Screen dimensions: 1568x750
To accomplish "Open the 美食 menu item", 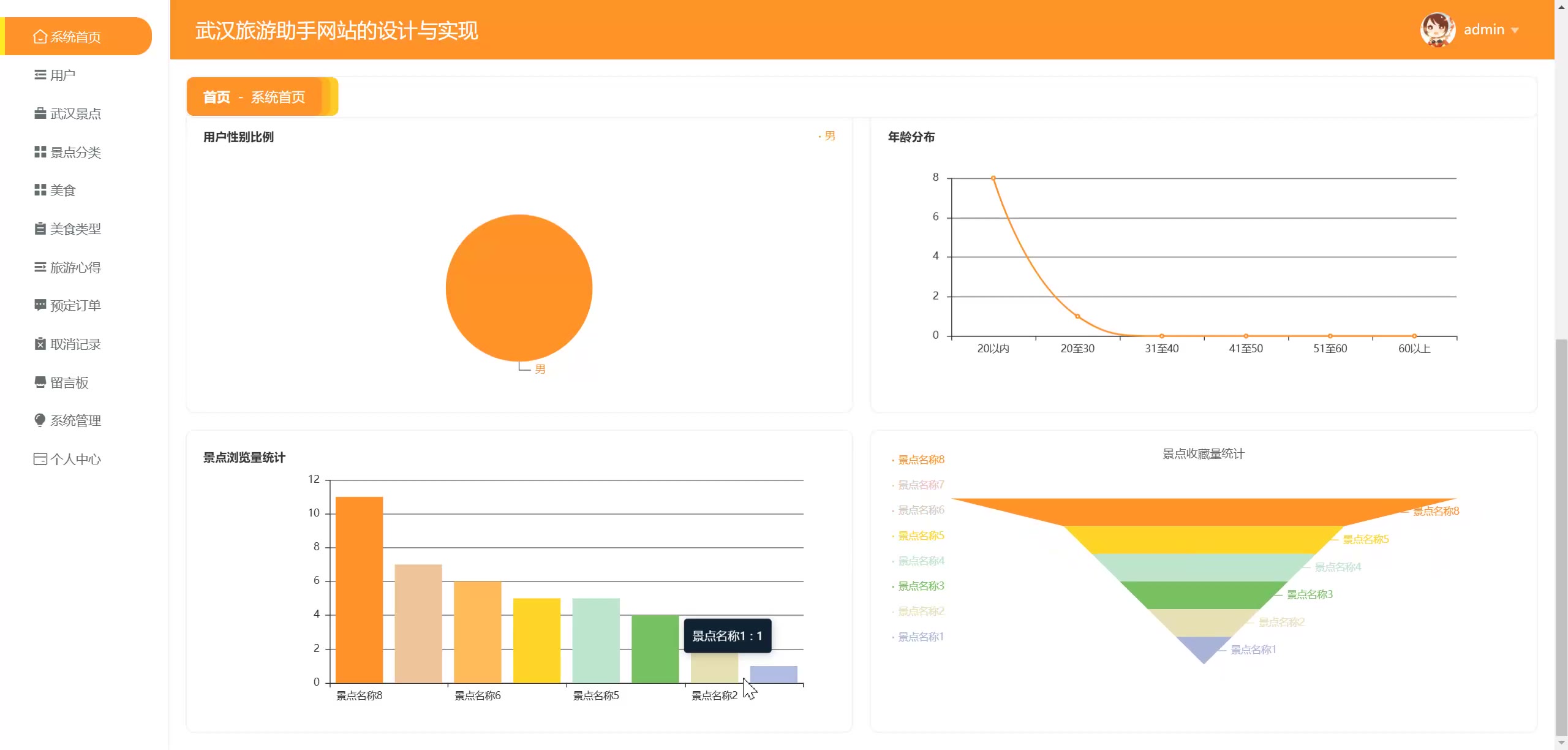I will coord(62,191).
